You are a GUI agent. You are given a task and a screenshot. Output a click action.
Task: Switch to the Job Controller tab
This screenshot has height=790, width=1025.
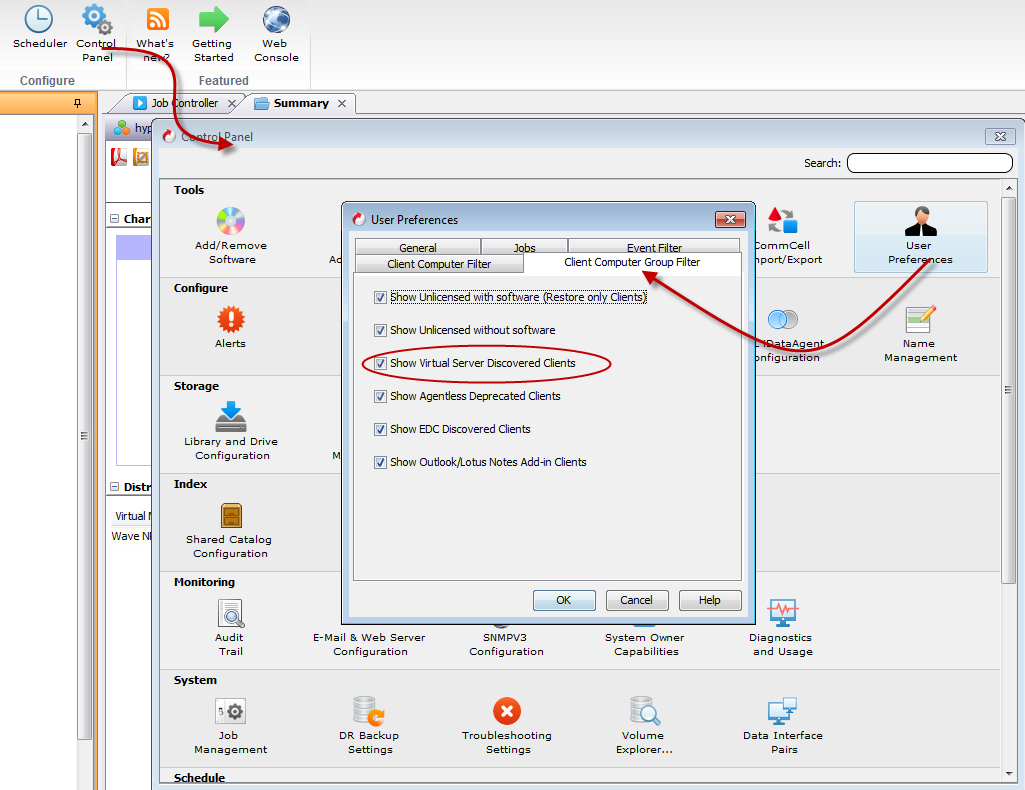184,103
